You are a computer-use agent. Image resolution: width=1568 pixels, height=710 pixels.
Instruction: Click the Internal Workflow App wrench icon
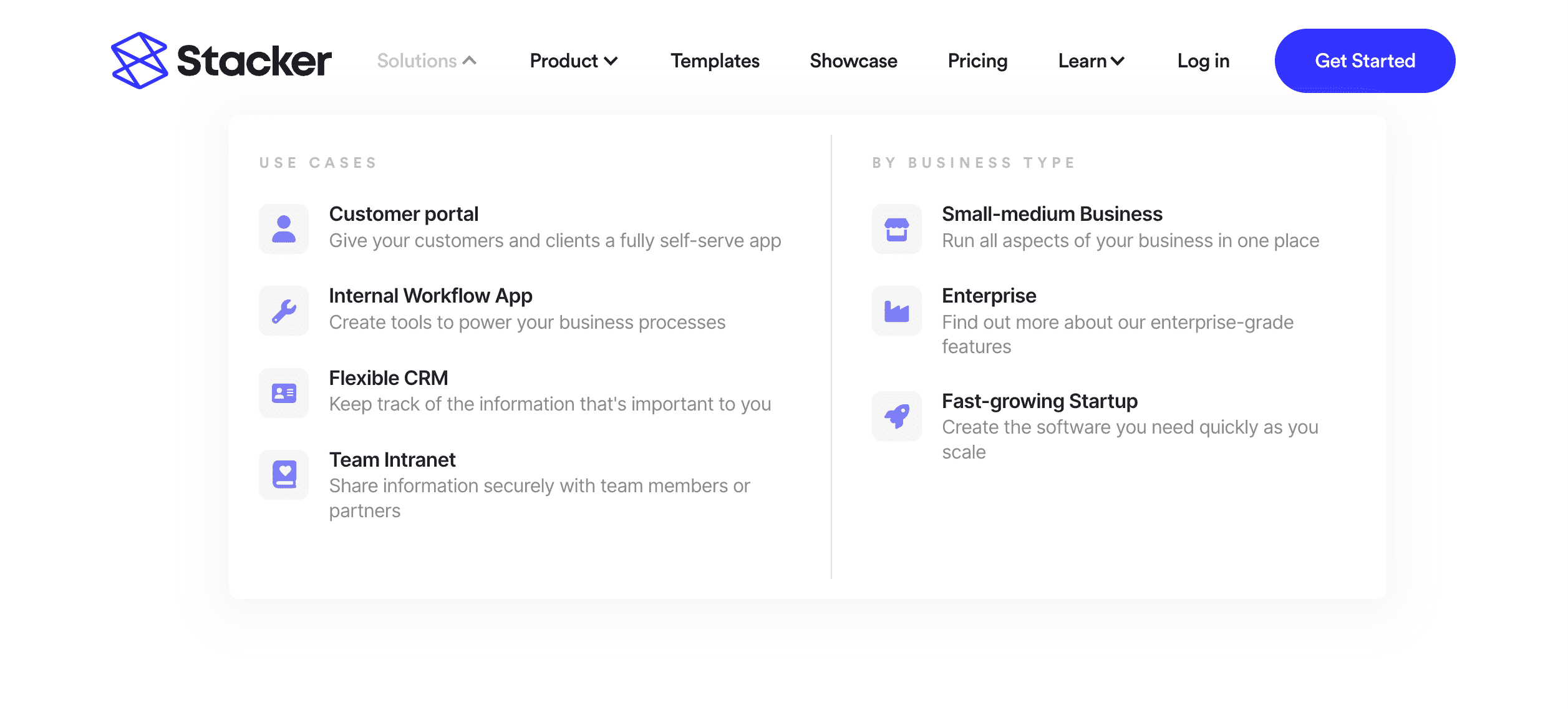click(284, 311)
